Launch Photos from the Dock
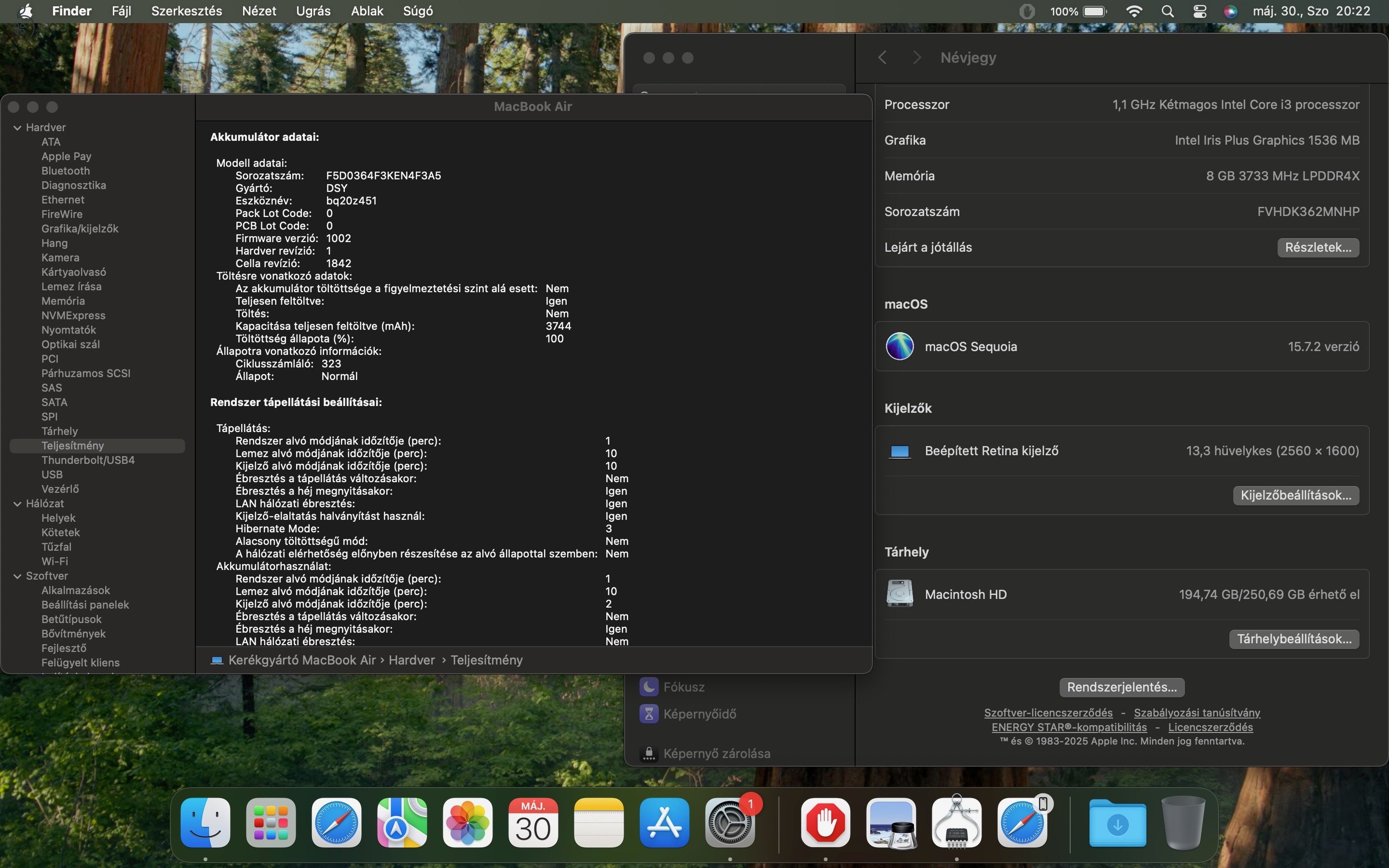This screenshot has width=1389, height=868. pos(468,822)
